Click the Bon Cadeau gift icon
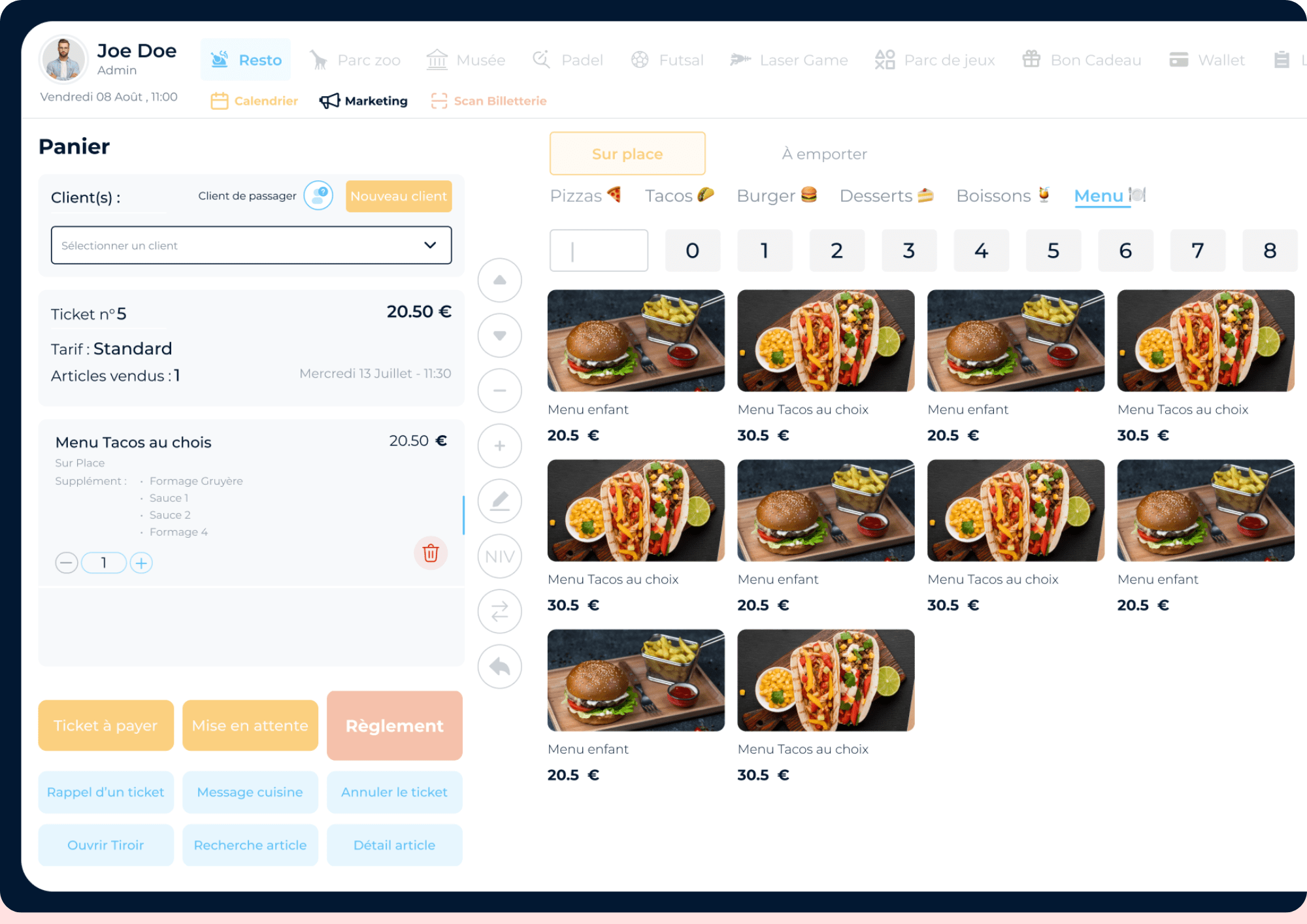Viewport: 1307px width, 924px height. [1036, 60]
